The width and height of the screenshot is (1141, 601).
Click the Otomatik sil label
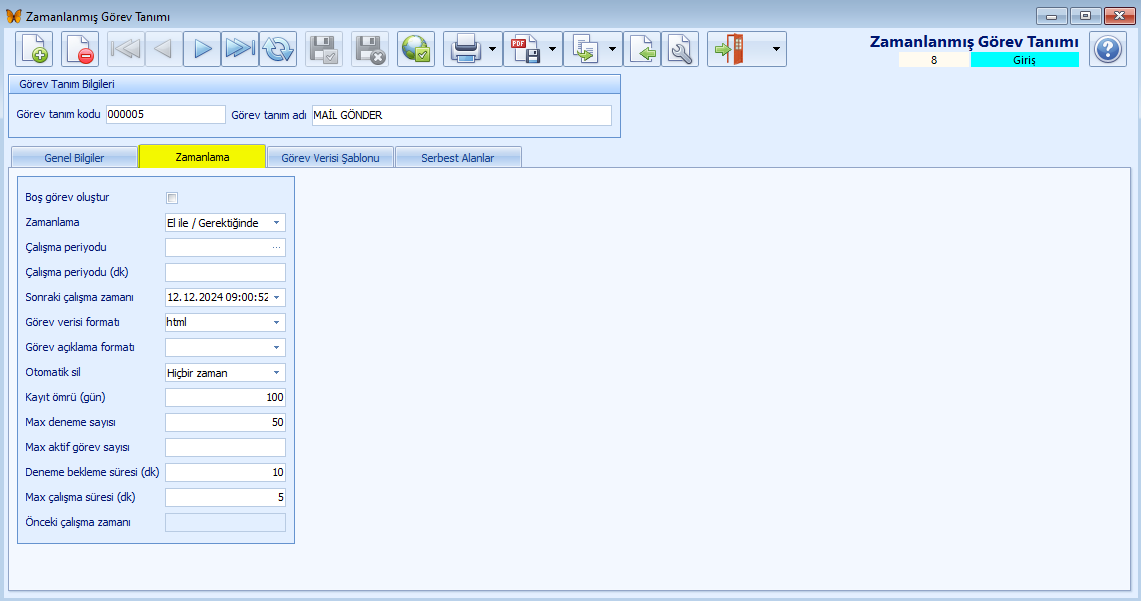point(53,372)
